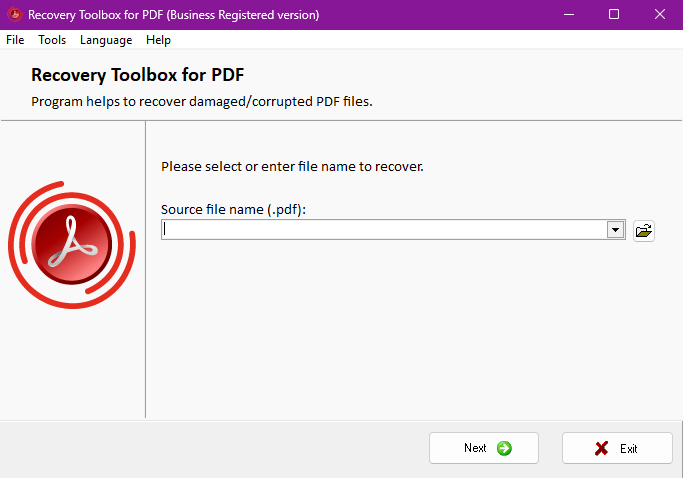683x478 pixels.
Task: Open the Tools menu
Action: coord(52,40)
